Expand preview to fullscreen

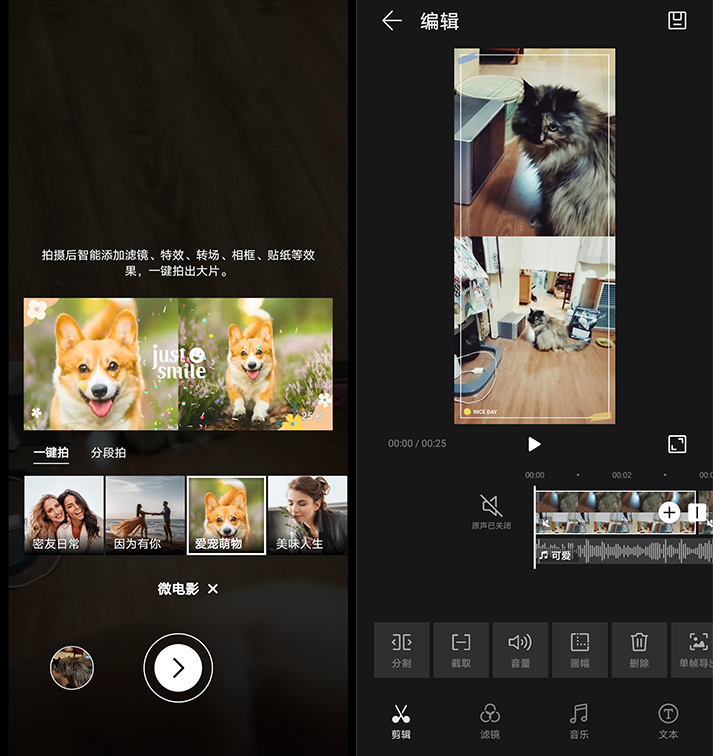pyautogui.click(x=677, y=444)
